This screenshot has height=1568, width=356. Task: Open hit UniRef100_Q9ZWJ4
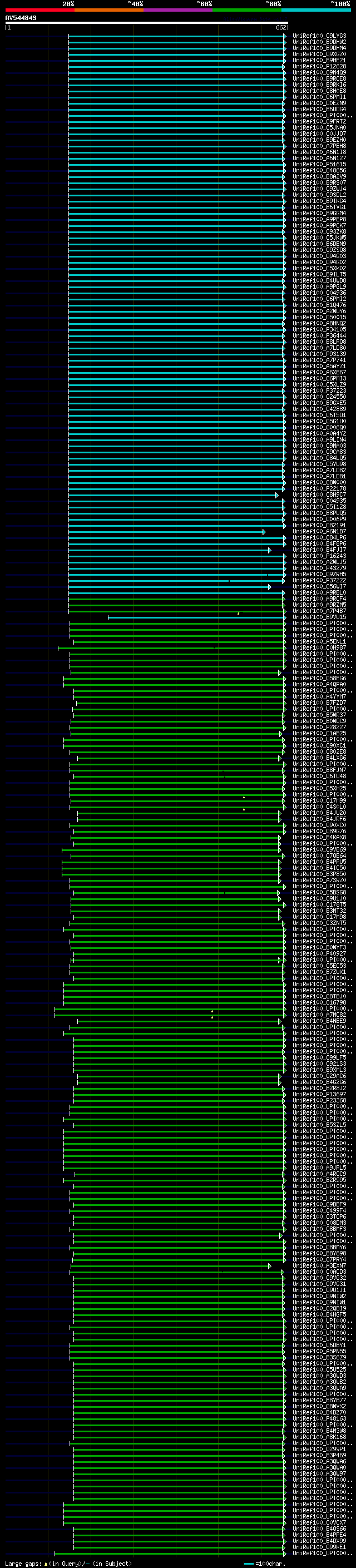[x=319, y=189]
